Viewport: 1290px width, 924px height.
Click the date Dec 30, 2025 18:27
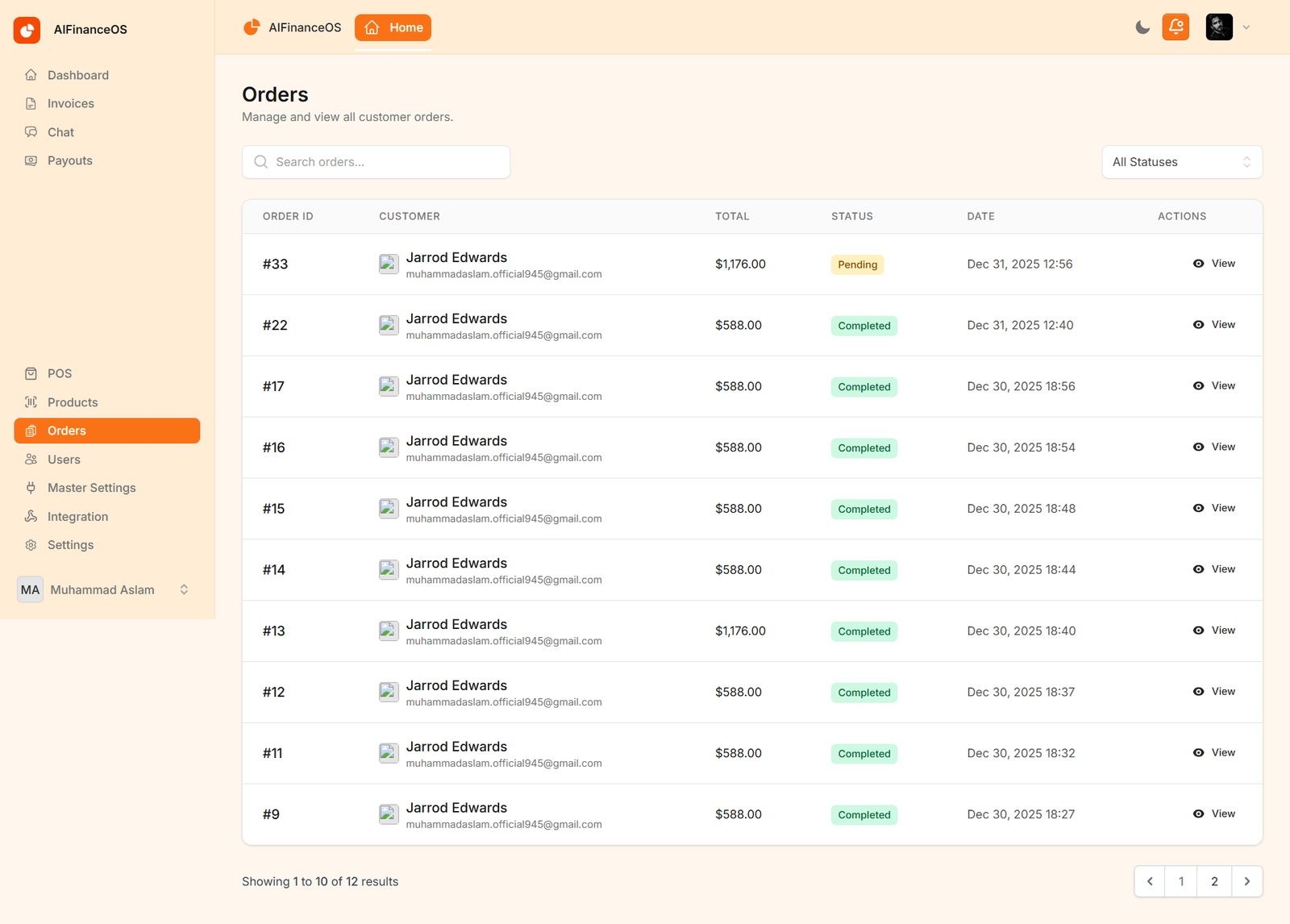(1021, 814)
